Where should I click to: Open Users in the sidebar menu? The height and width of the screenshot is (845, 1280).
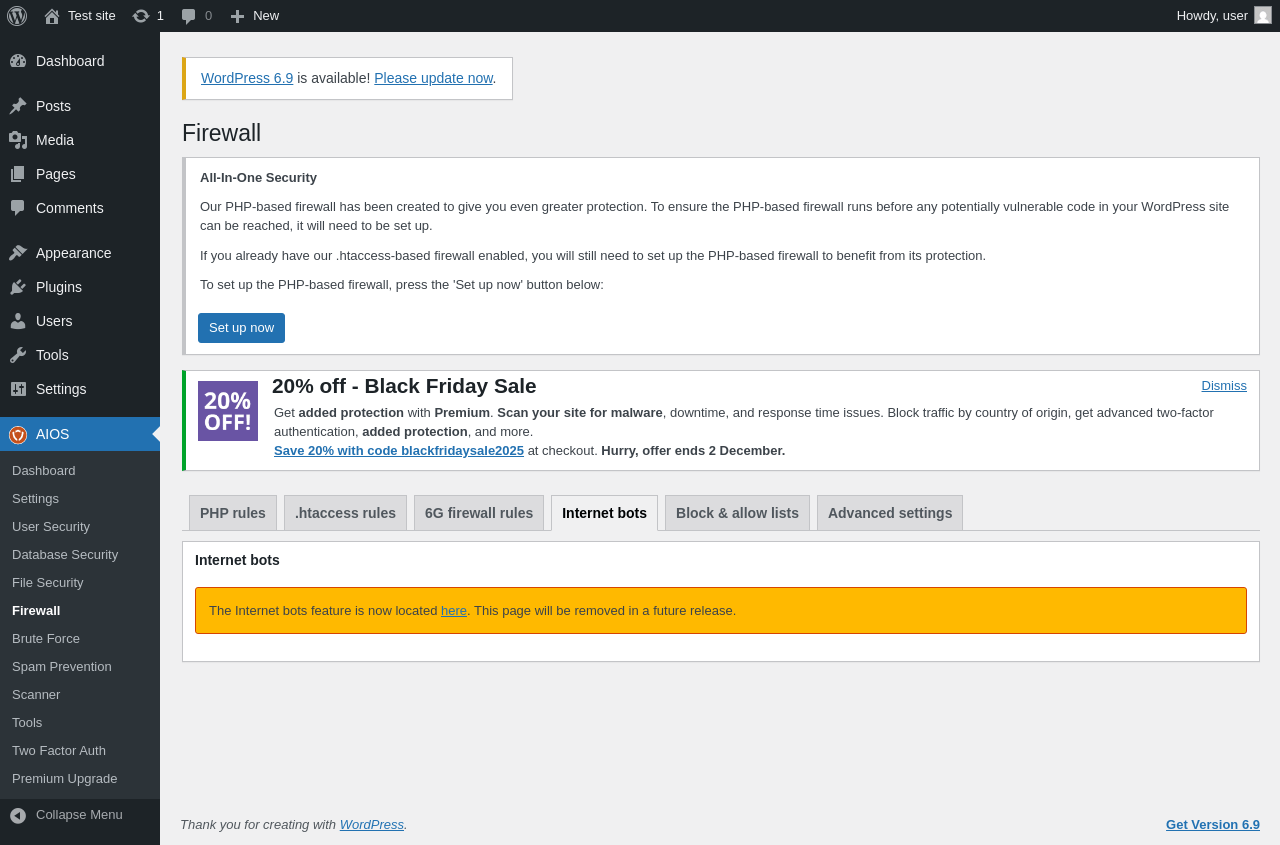click(80, 321)
